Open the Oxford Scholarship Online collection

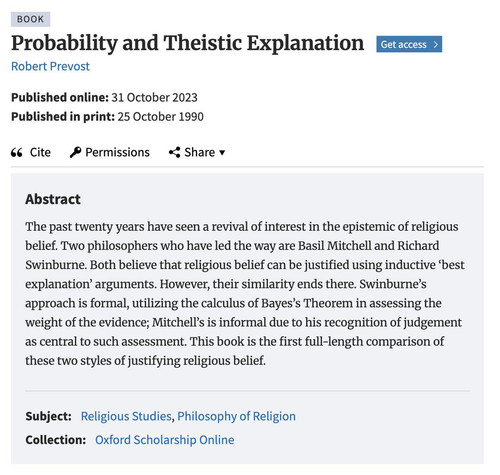point(165,440)
